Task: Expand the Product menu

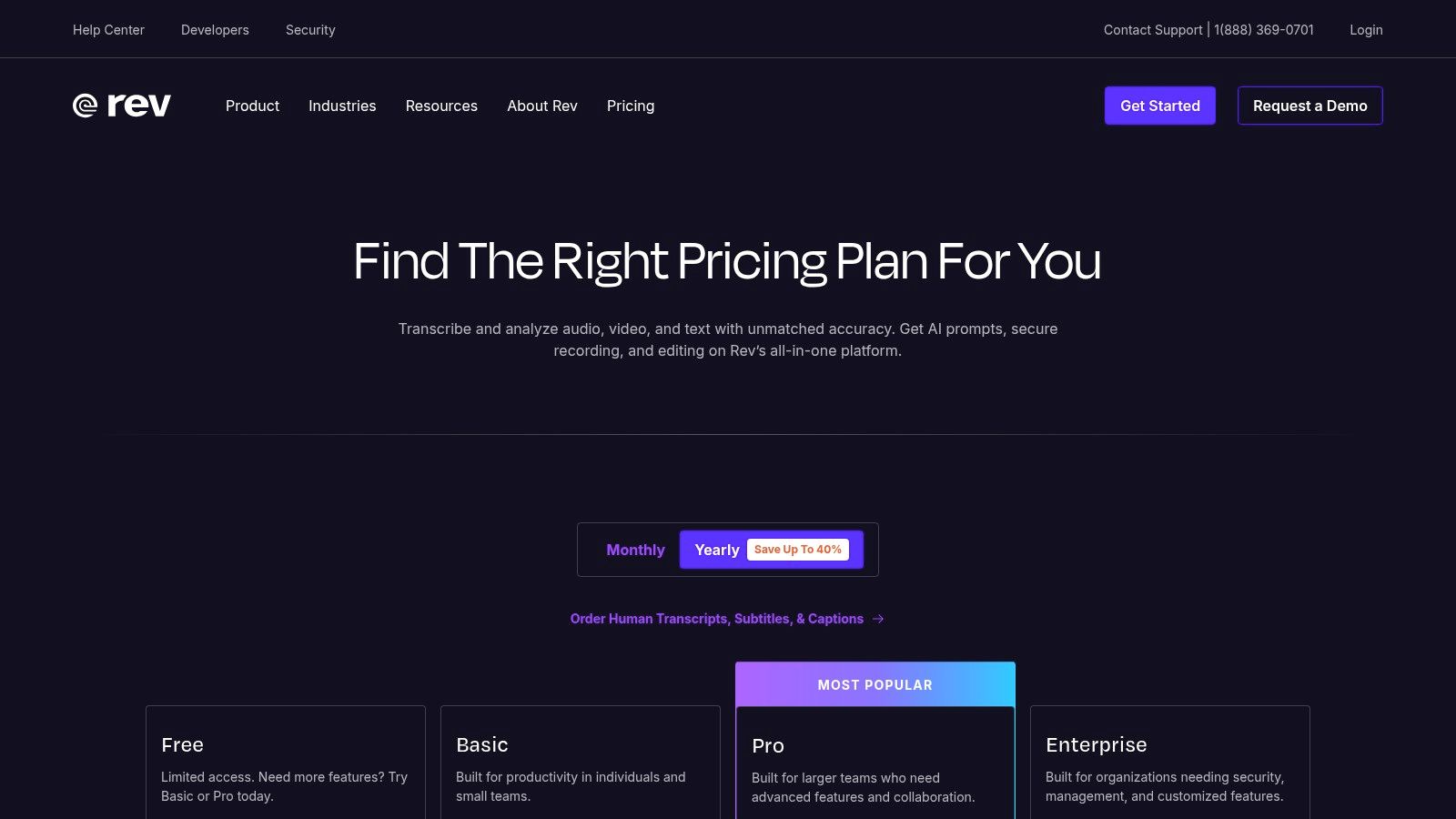Action: pyautogui.click(x=252, y=106)
